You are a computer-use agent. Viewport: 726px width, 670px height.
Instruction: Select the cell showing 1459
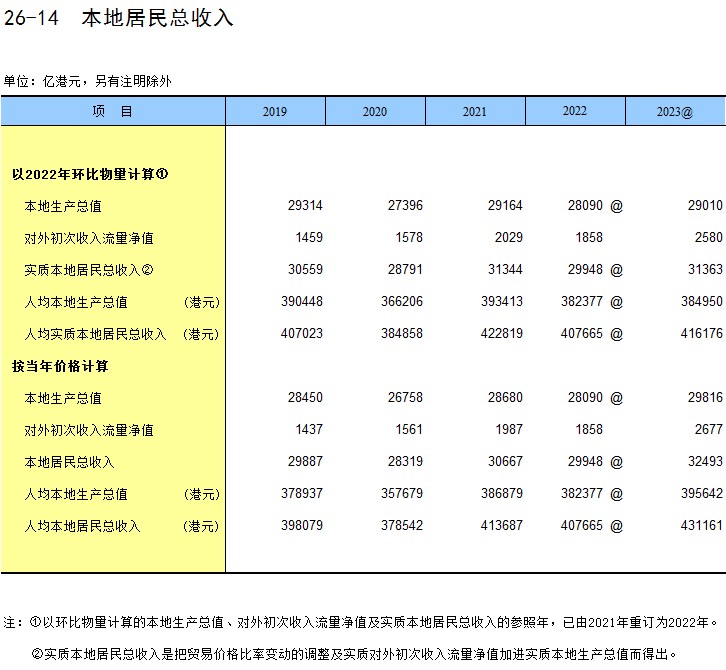point(309,238)
